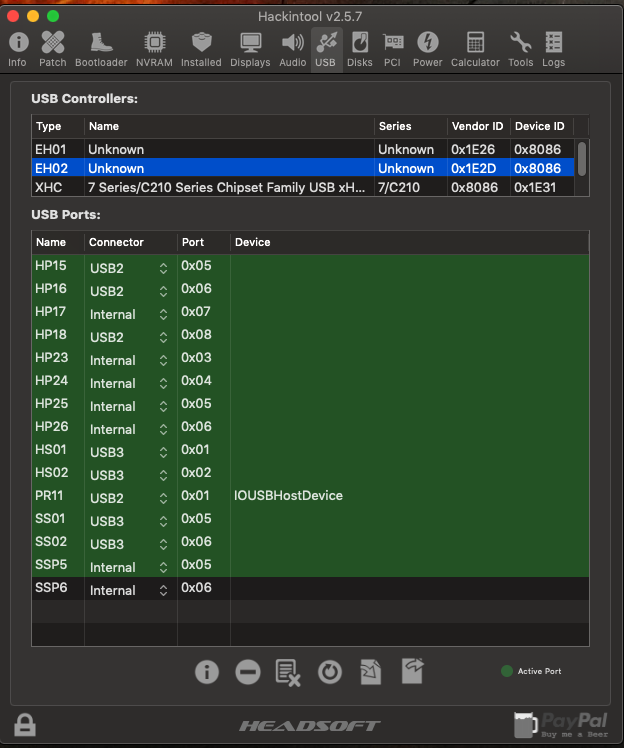
Task: Select the EH01 controller row
Action: pos(303,149)
